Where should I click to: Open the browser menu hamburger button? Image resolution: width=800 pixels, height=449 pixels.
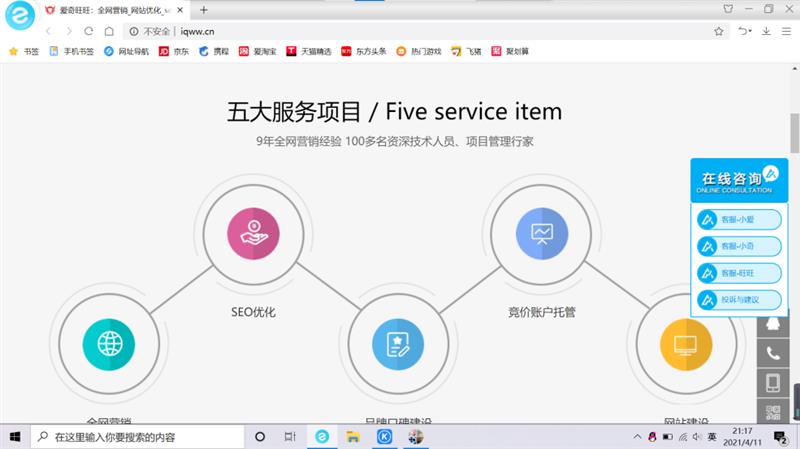pyautogui.click(x=787, y=31)
